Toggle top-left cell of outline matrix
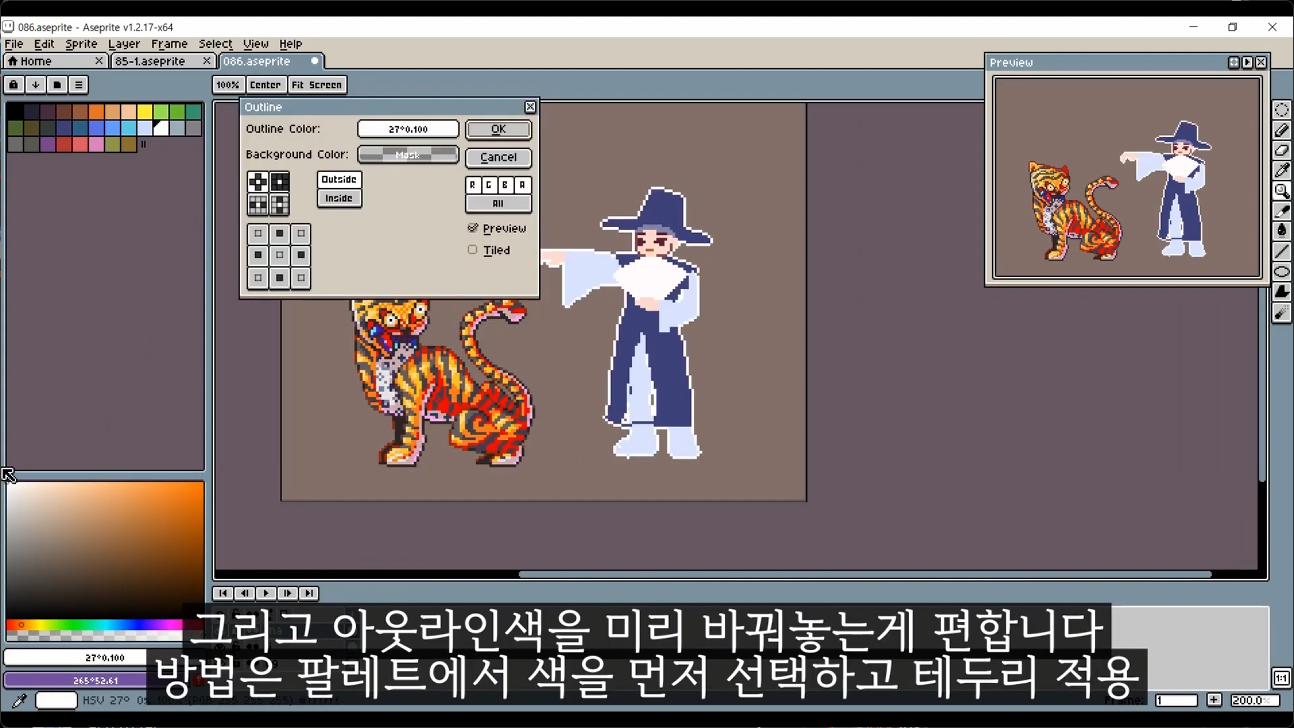This screenshot has height=728, width=1294. click(x=258, y=234)
